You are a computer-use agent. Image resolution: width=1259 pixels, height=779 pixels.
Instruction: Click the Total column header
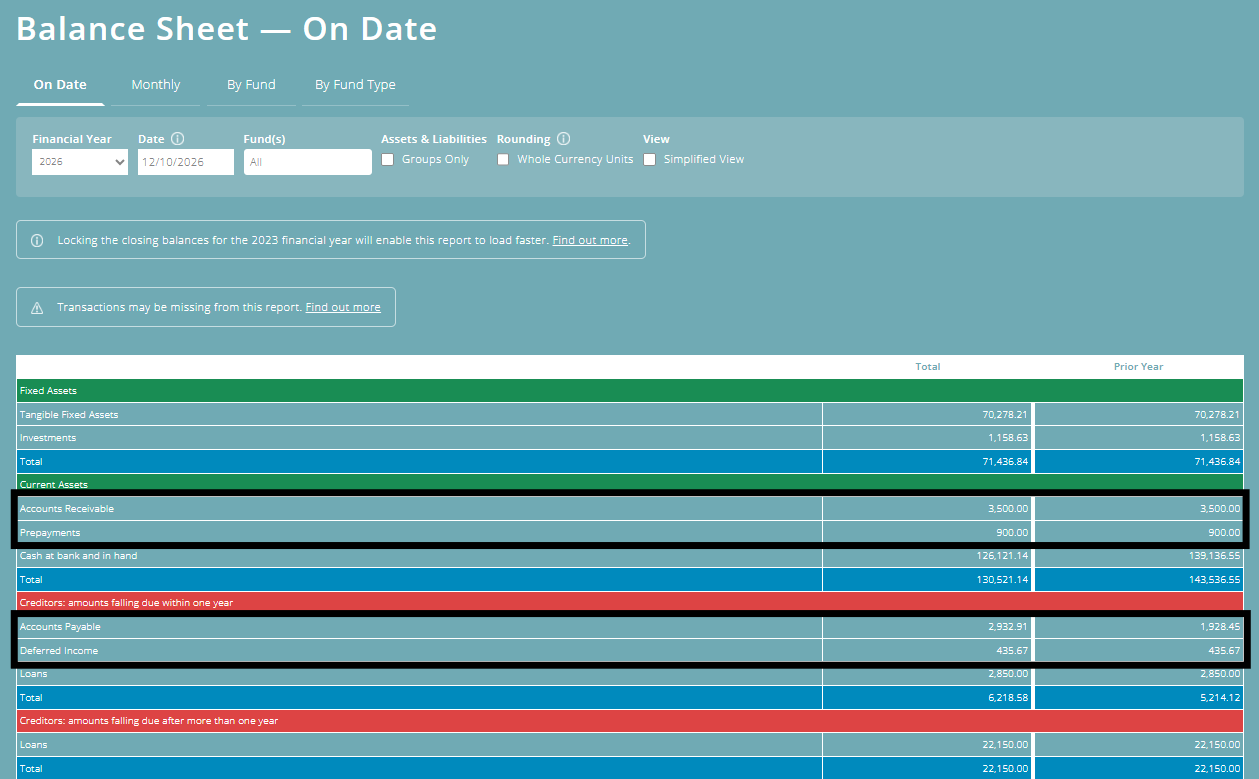928,367
